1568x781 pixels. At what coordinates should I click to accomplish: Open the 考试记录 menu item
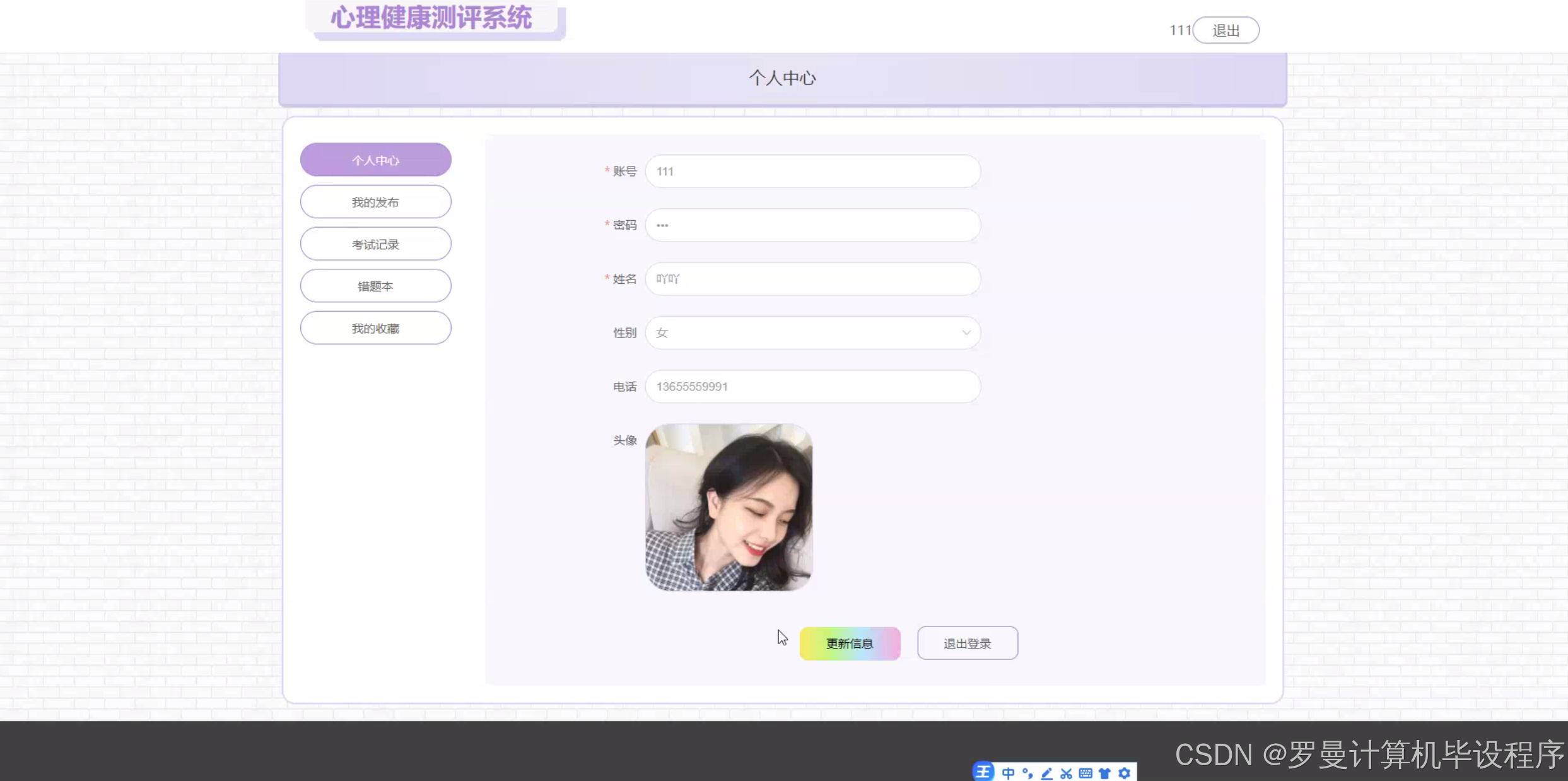375,244
